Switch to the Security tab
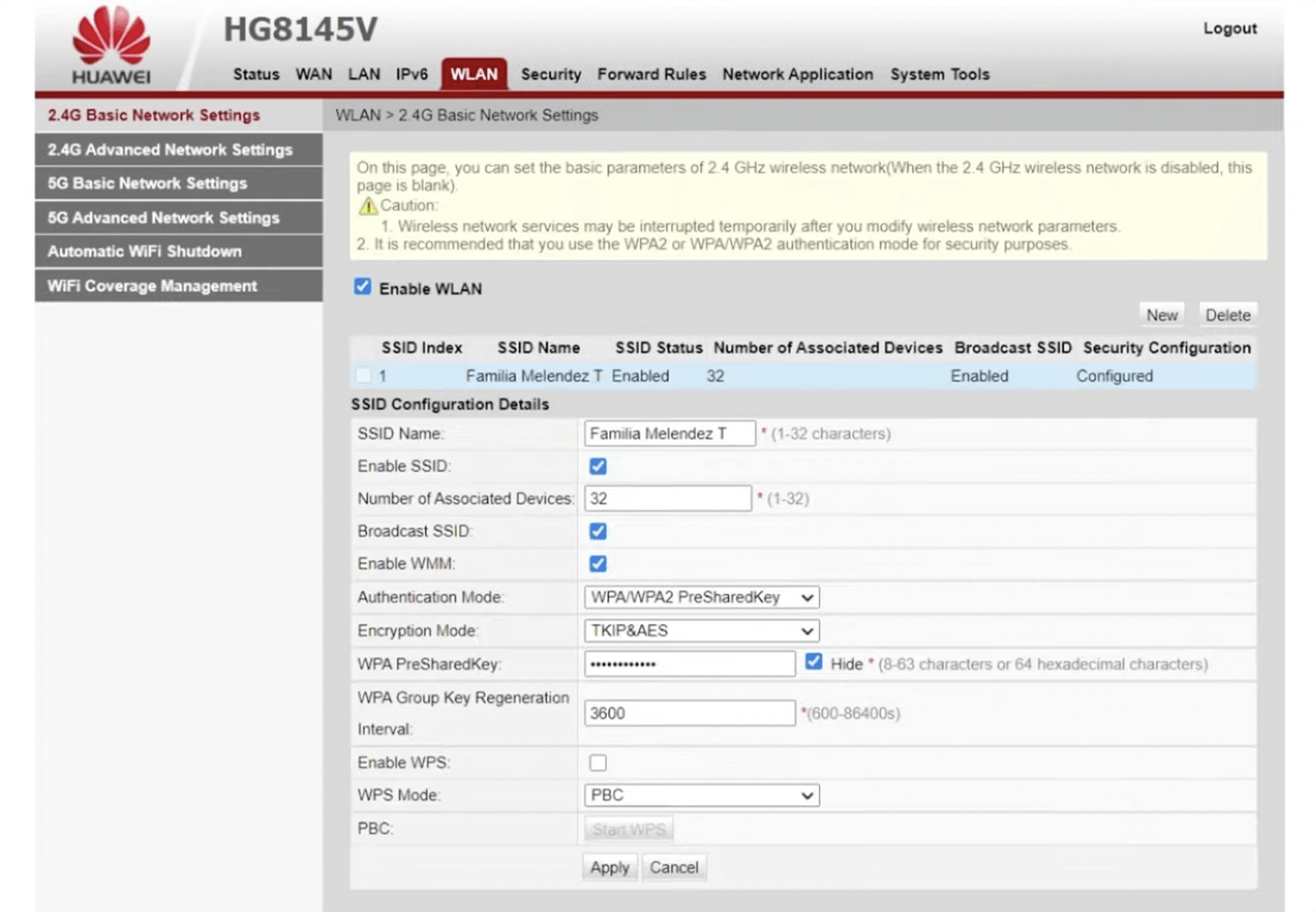 tap(550, 75)
